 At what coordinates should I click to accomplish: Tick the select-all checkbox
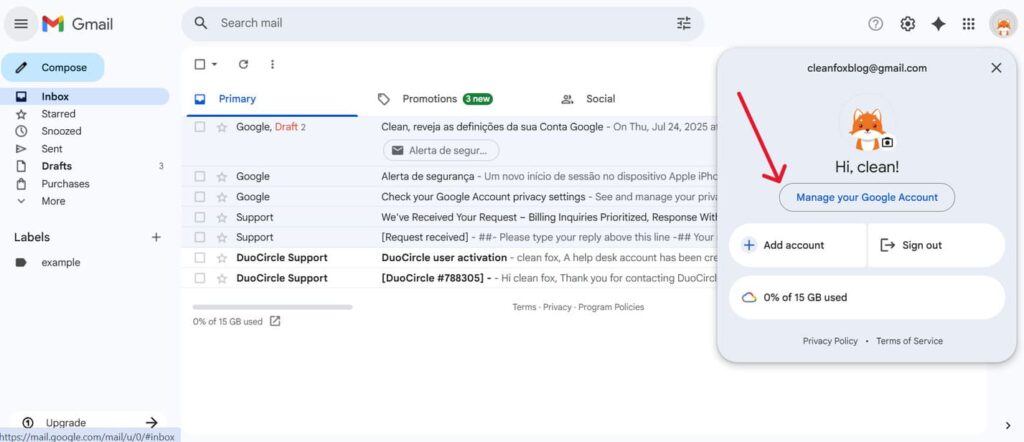pyautogui.click(x=200, y=64)
